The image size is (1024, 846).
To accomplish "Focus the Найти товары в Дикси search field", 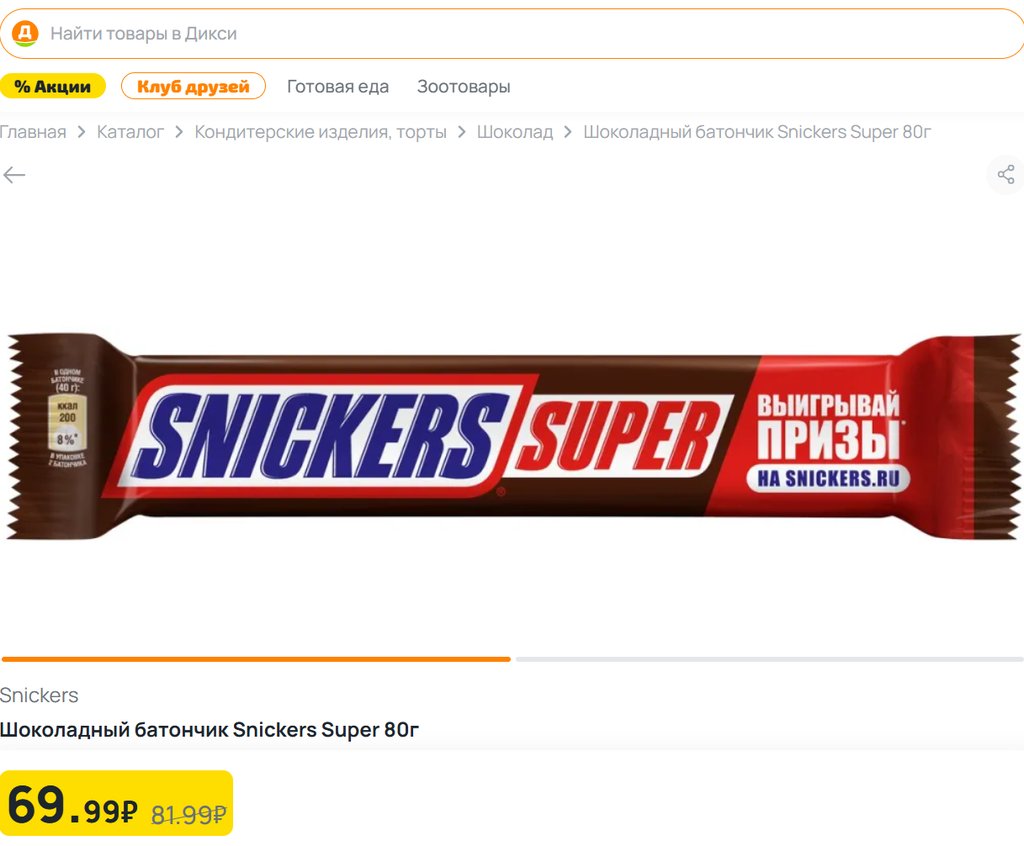I will pyautogui.click(x=512, y=33).
